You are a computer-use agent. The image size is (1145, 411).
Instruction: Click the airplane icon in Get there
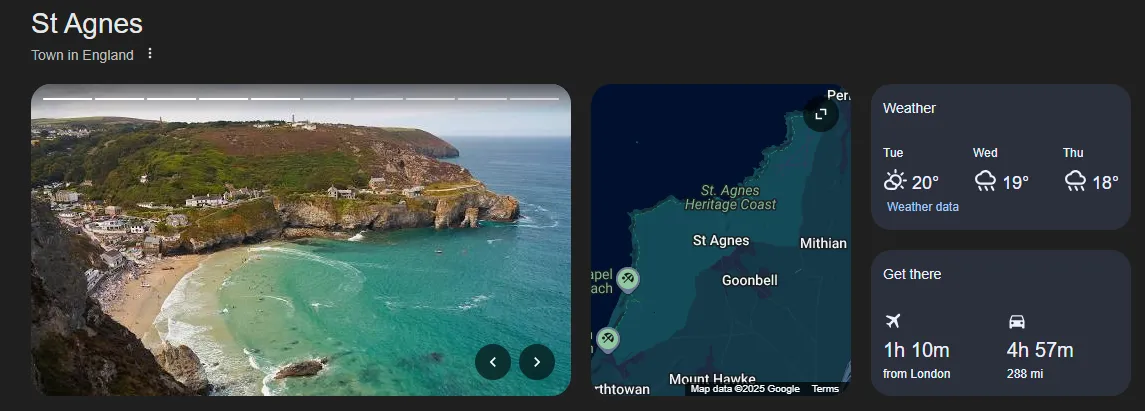point(893,321)
